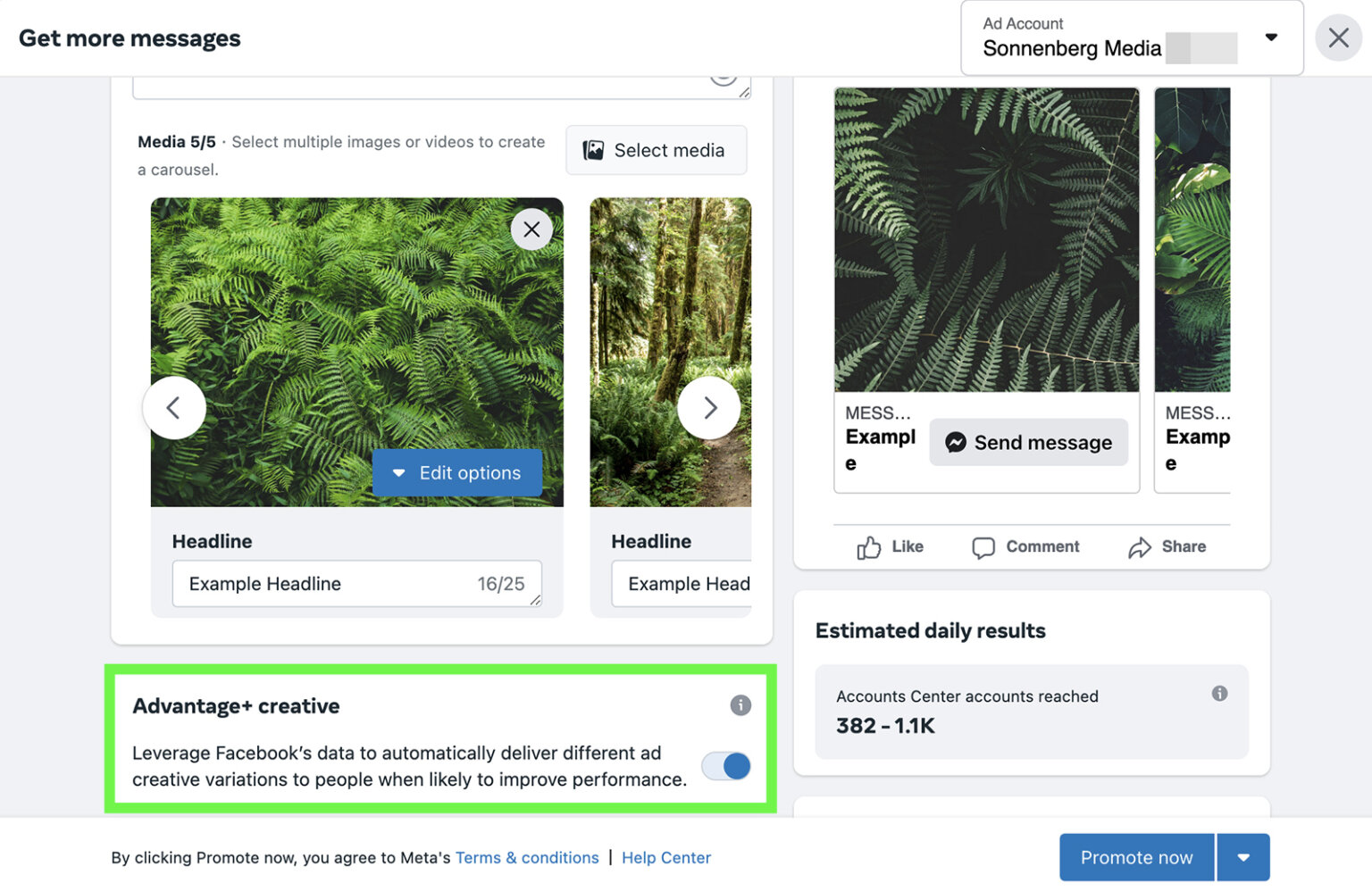Click the Promote now button

pyautogui.click(x=1136, y=857)
